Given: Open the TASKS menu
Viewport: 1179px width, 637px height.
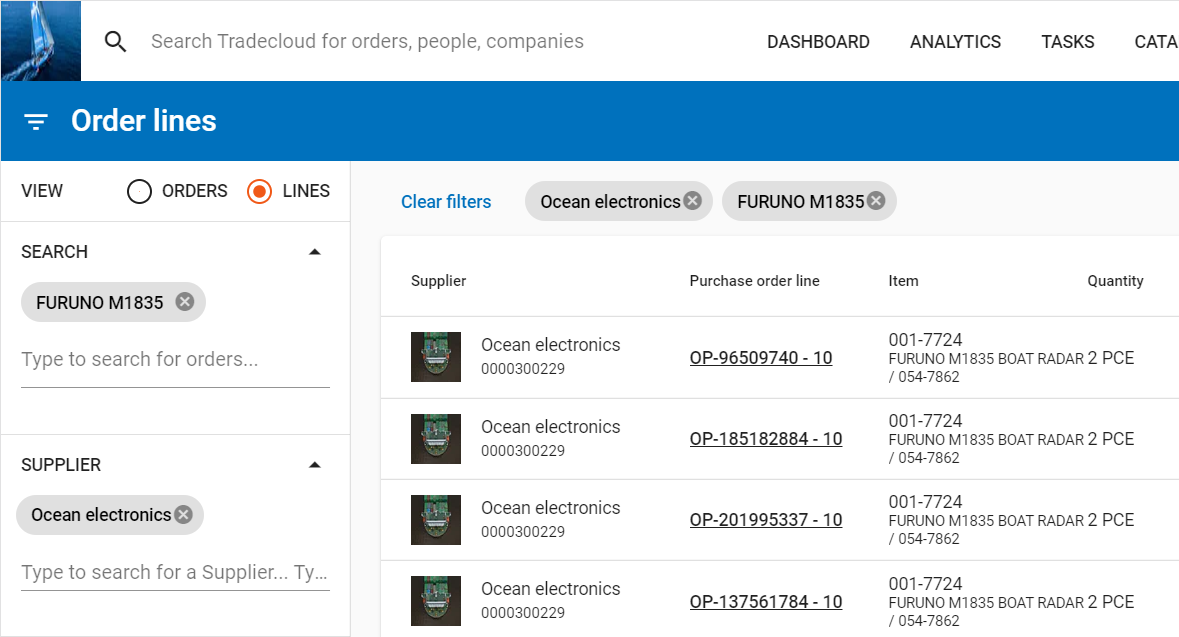Looking at the screenshot, I should point(1068,41).
